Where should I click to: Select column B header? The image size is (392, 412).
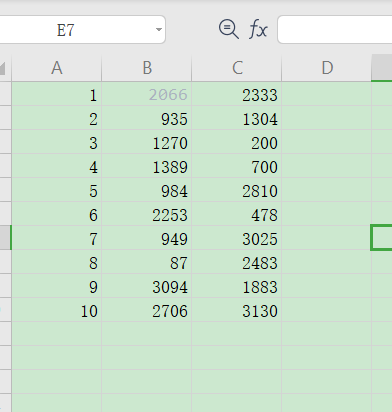[x=147, y=68]
